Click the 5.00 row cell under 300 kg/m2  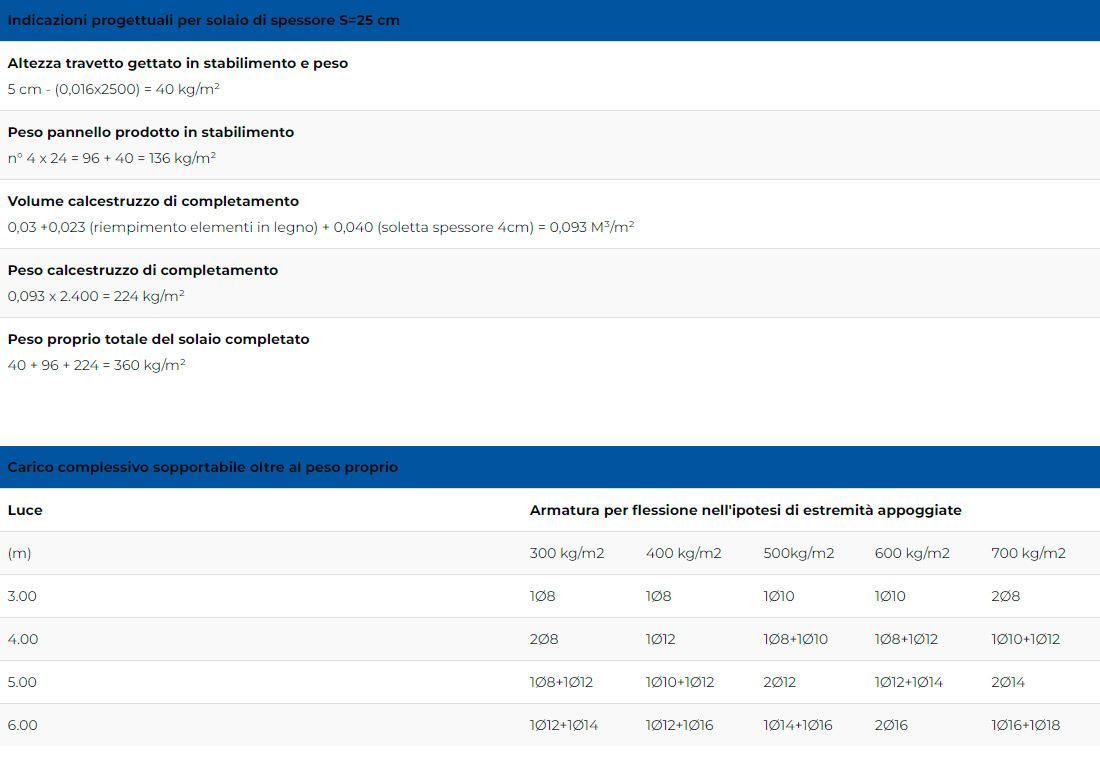[561, 682]
